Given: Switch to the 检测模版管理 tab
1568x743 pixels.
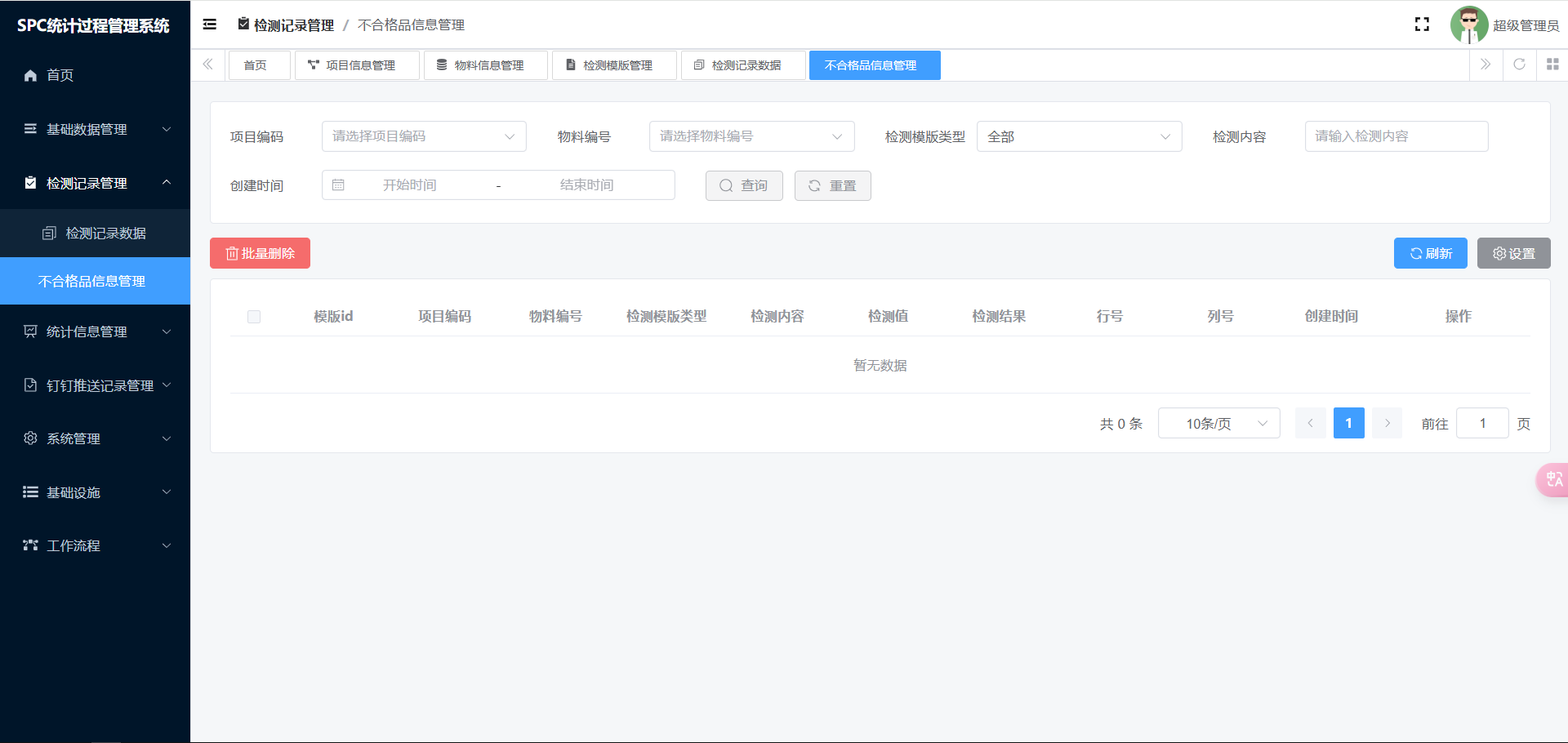Looking at the screenshot, I should click(614, 65).
